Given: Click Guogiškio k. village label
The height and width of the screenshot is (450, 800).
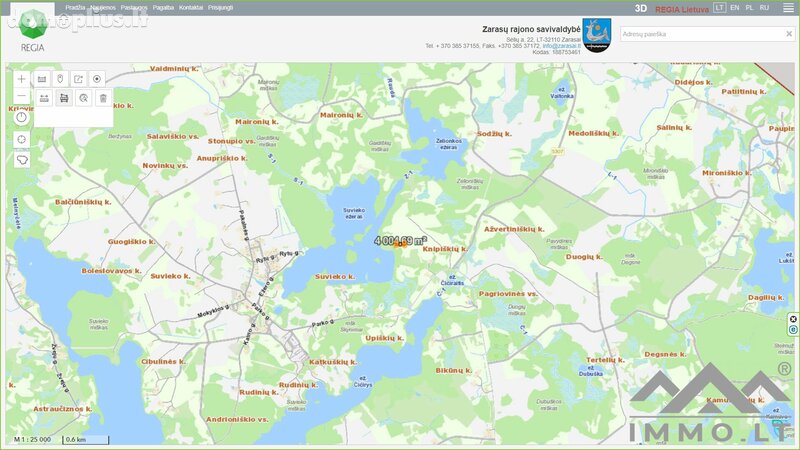Looking at the screenshot, I should pyautogui.click(x=132, y=241).
